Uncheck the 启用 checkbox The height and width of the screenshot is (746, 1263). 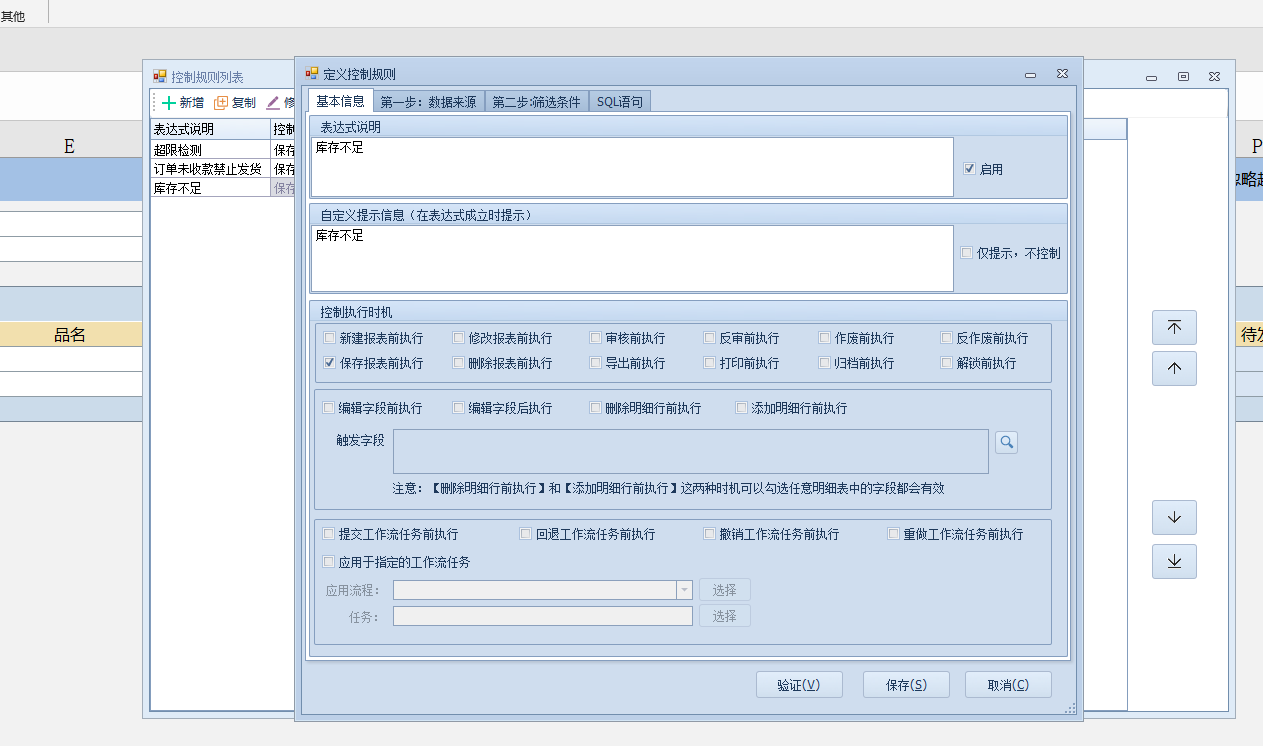969,169
